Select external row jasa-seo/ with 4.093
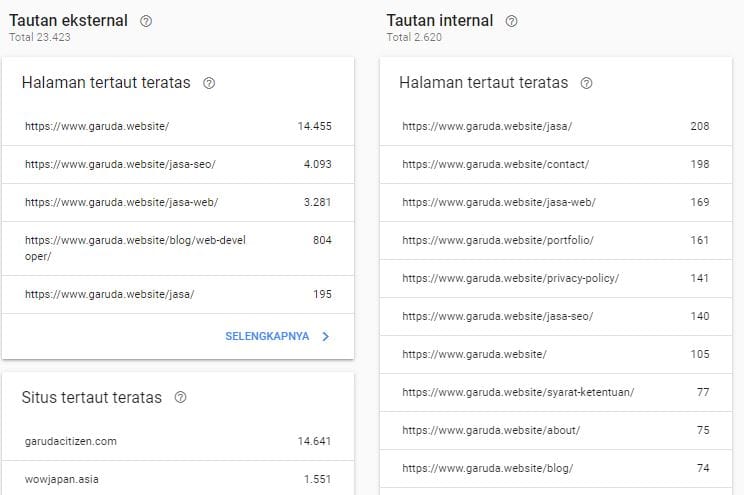 point(178,164)
